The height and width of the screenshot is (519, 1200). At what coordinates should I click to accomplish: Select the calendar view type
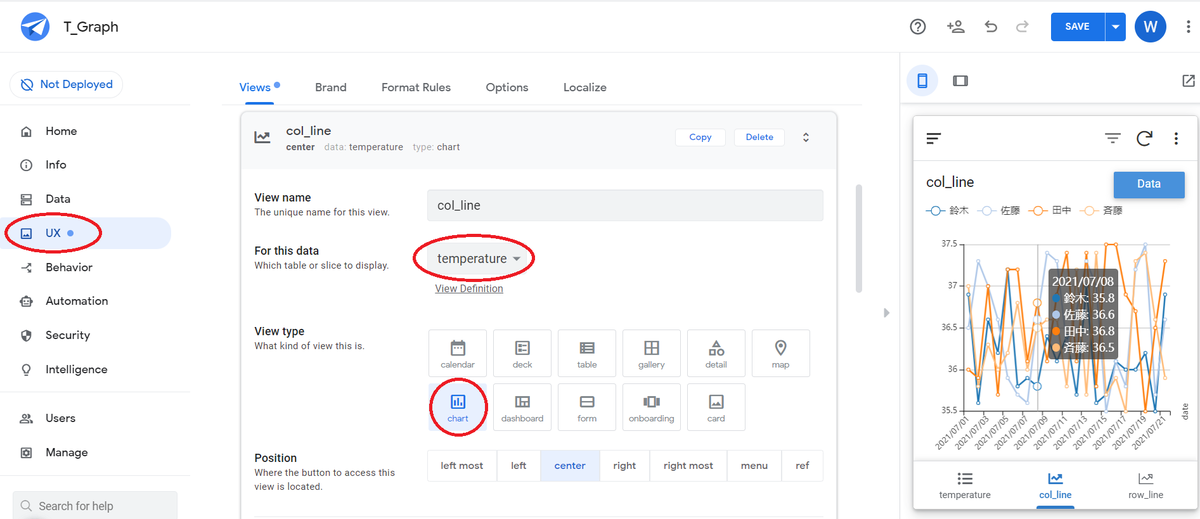pos(458,354)
